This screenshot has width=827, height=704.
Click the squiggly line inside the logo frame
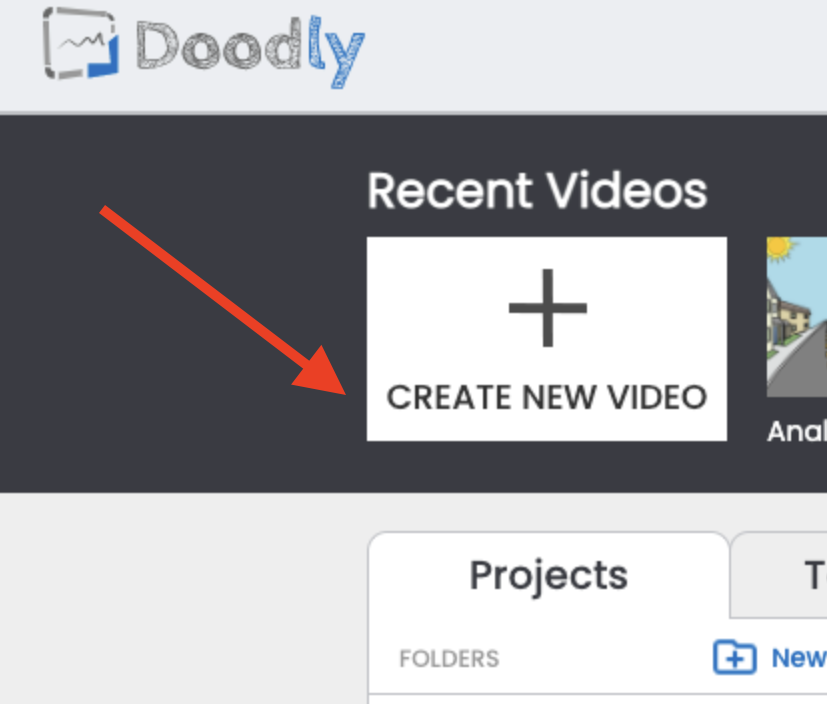pyautogui.click(x=81, y=41)
